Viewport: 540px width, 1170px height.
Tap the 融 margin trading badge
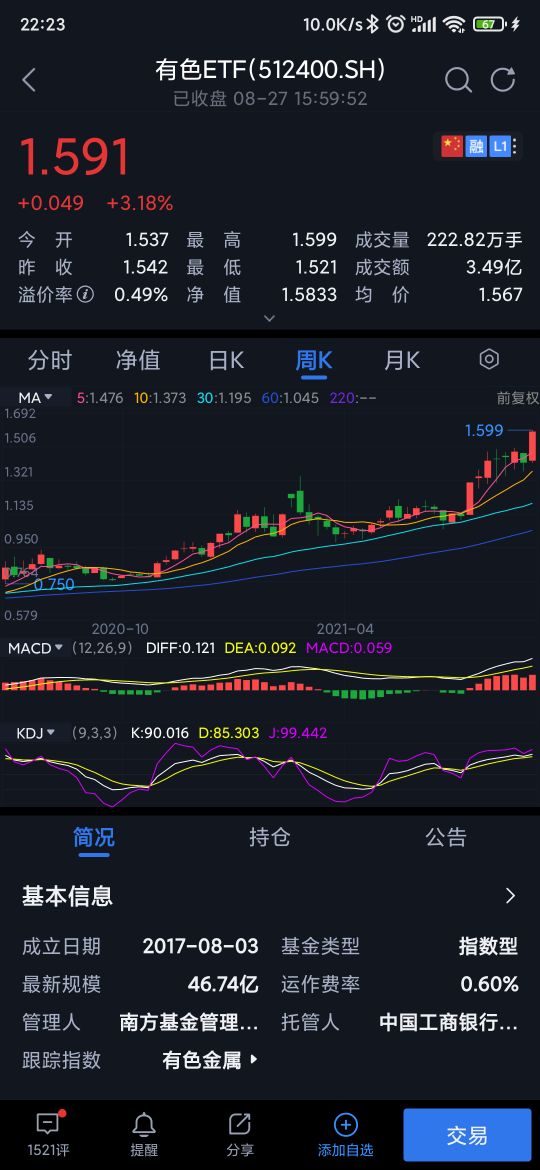[475, 146]
